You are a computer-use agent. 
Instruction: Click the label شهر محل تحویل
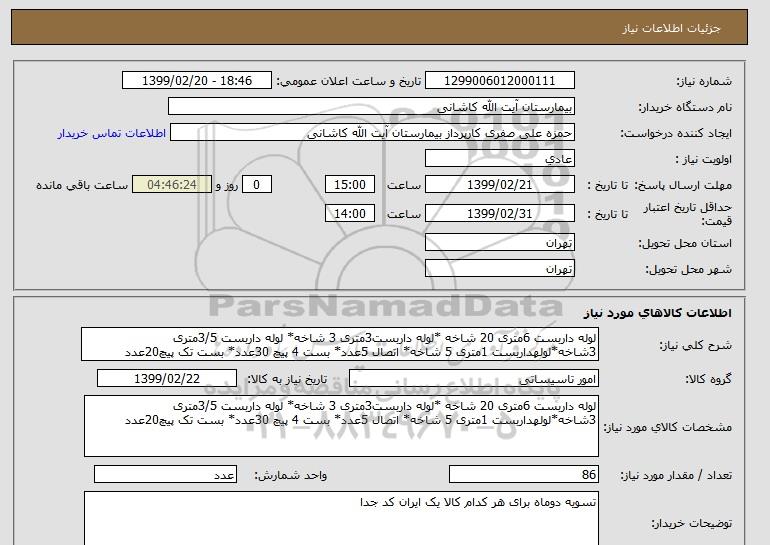pyautogui.click(x=688, y=269)
